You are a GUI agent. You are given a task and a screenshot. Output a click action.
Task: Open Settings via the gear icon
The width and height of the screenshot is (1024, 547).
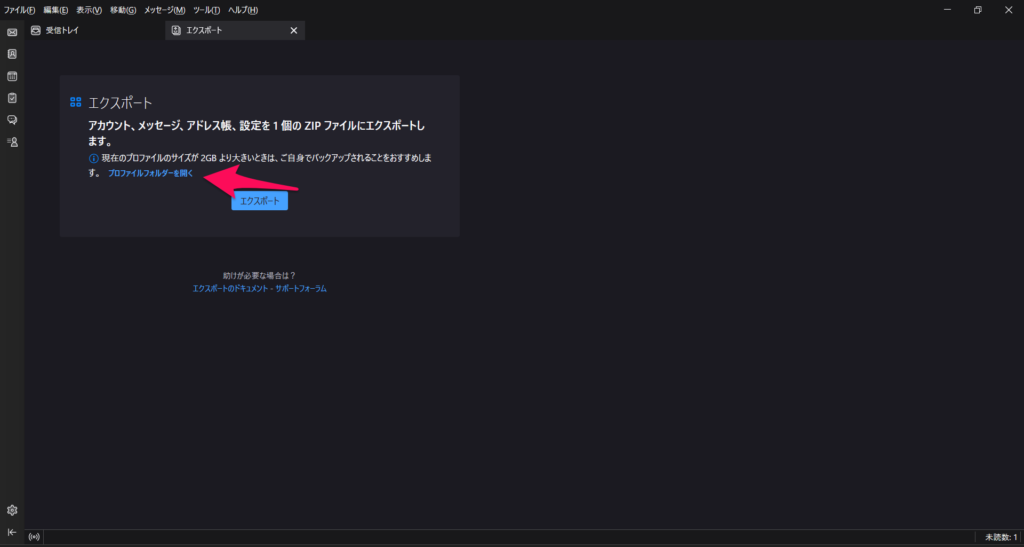point(12,510)
